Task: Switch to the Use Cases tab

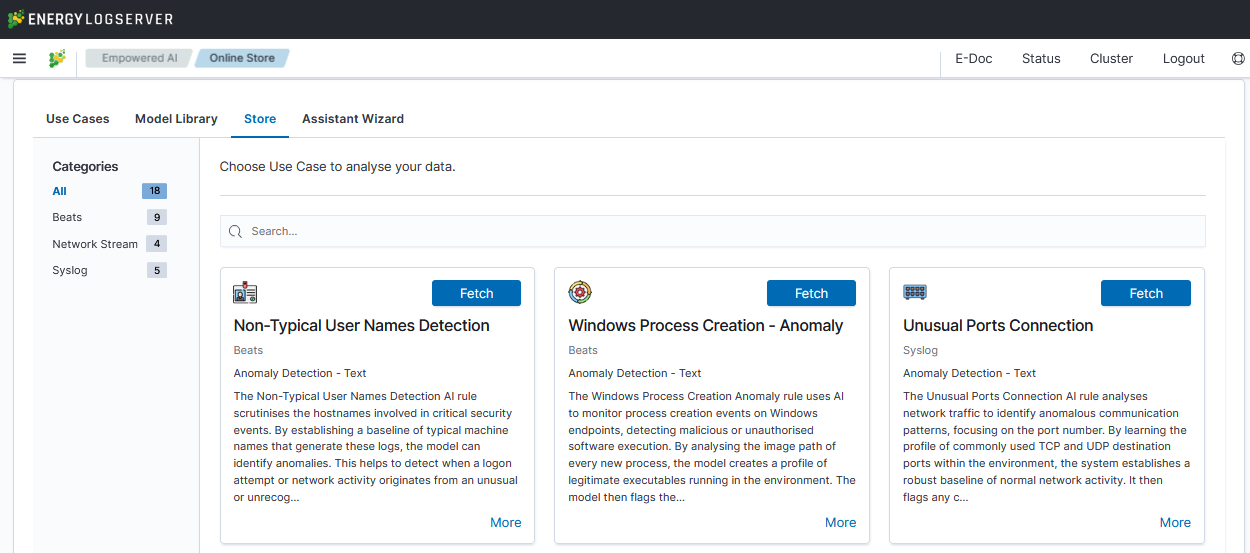Action: click(x=77, y=118)
